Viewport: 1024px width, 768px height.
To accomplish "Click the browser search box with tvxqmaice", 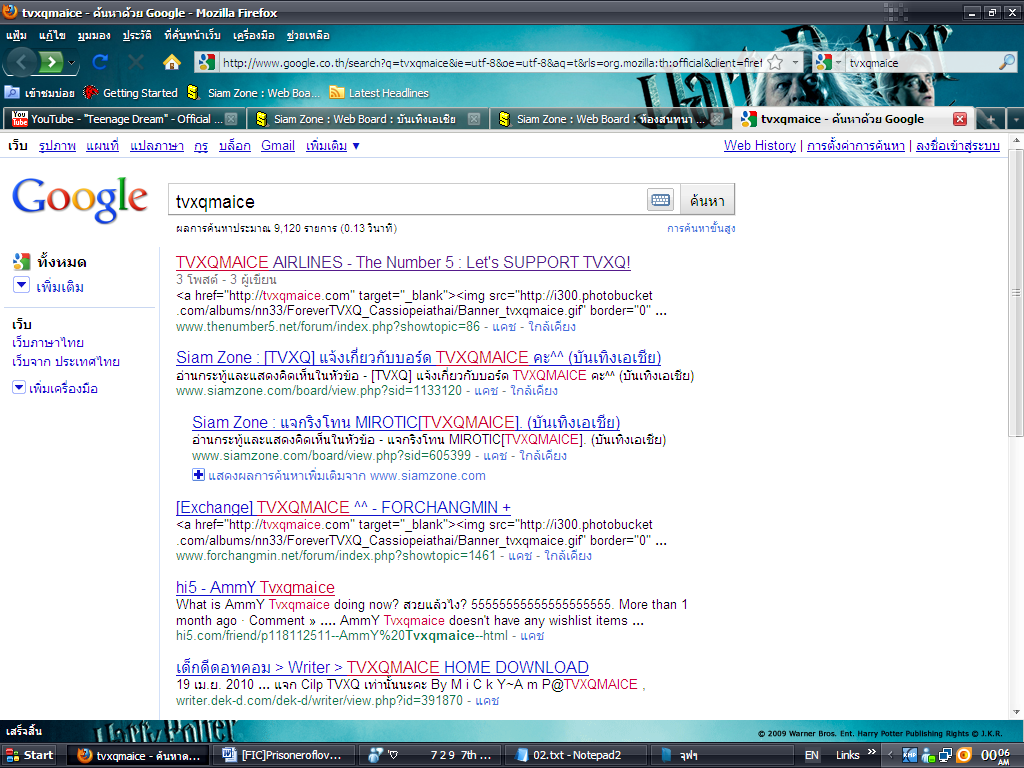I will click(x=921, y=63).
